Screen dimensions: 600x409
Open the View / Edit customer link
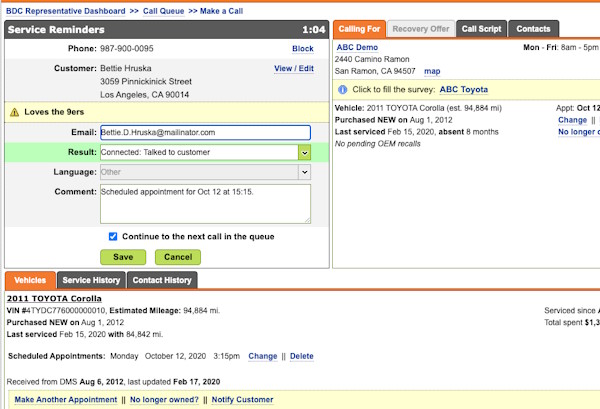(293, 69)
